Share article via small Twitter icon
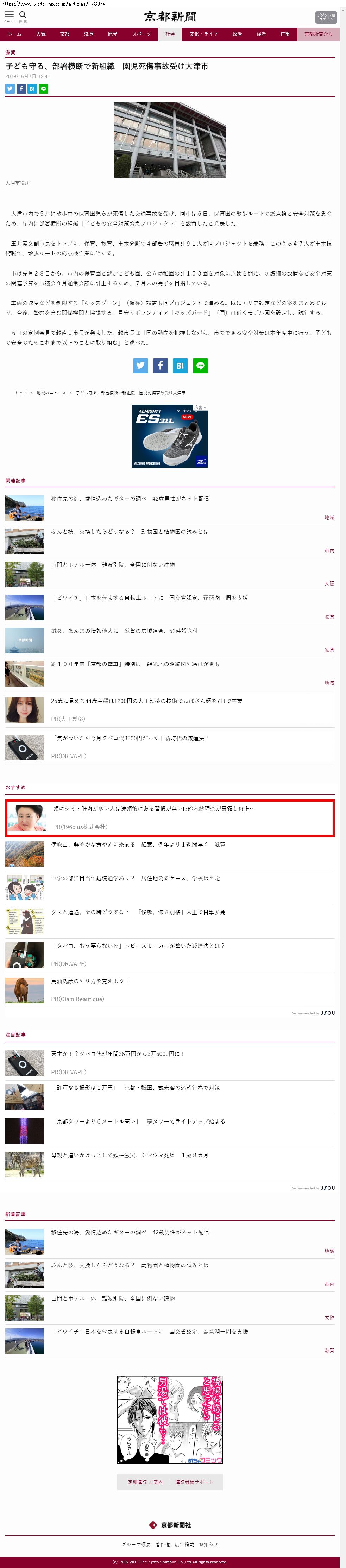This screenshot has width=346, height=1568. [x=10, y=89]
